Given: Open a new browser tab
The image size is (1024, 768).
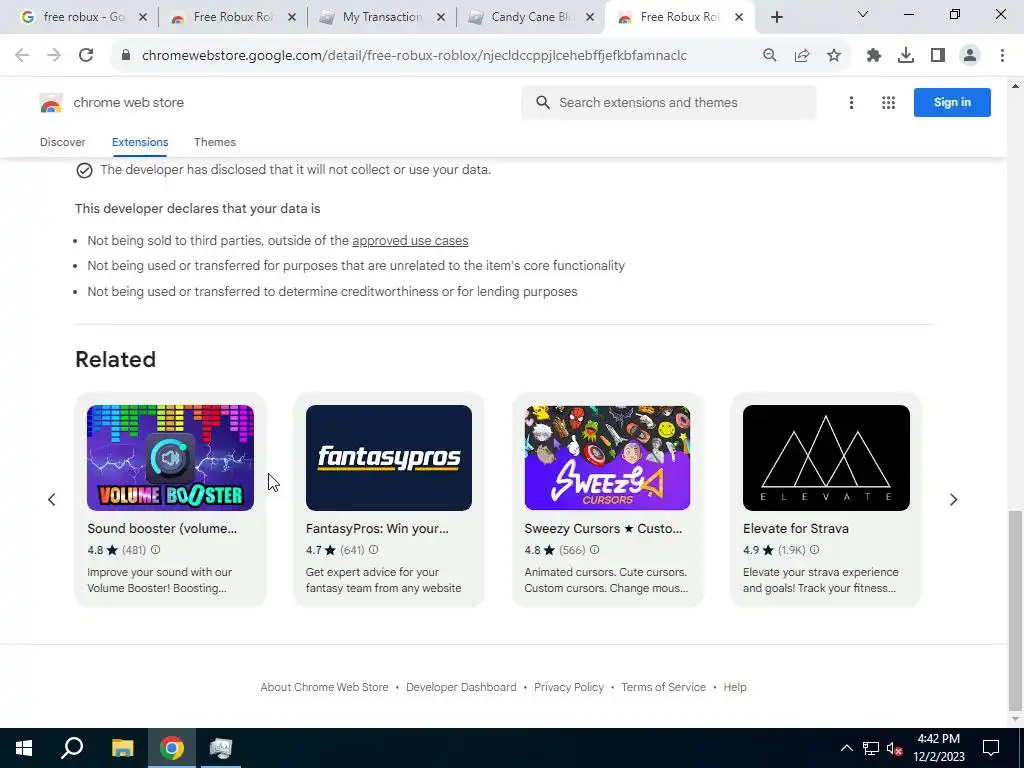Looking at the screenshot, I should point(776,18).
